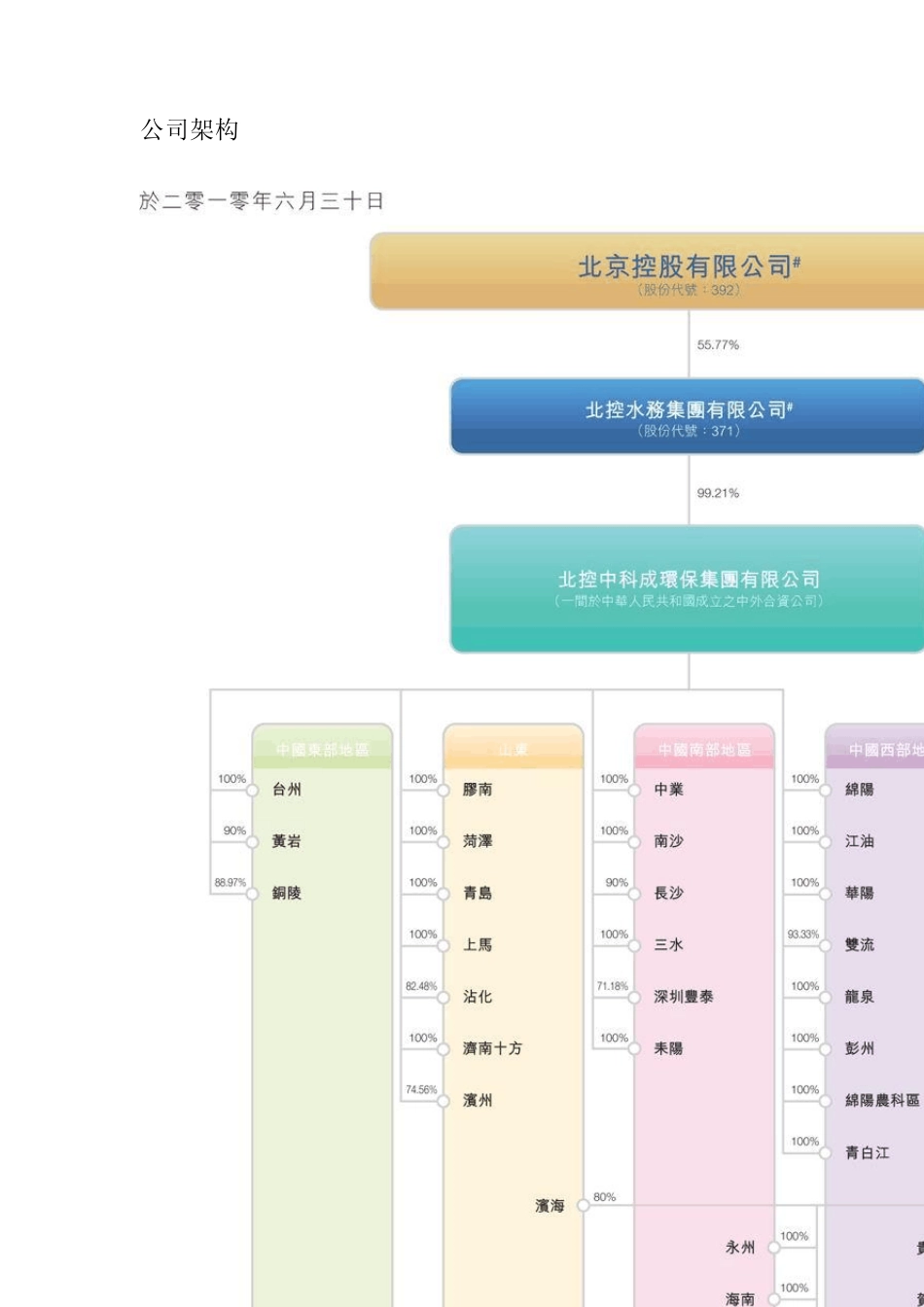This screenshot has height=1307, width=924.
Task: Select the 南沙 entry
Action: 669,841
